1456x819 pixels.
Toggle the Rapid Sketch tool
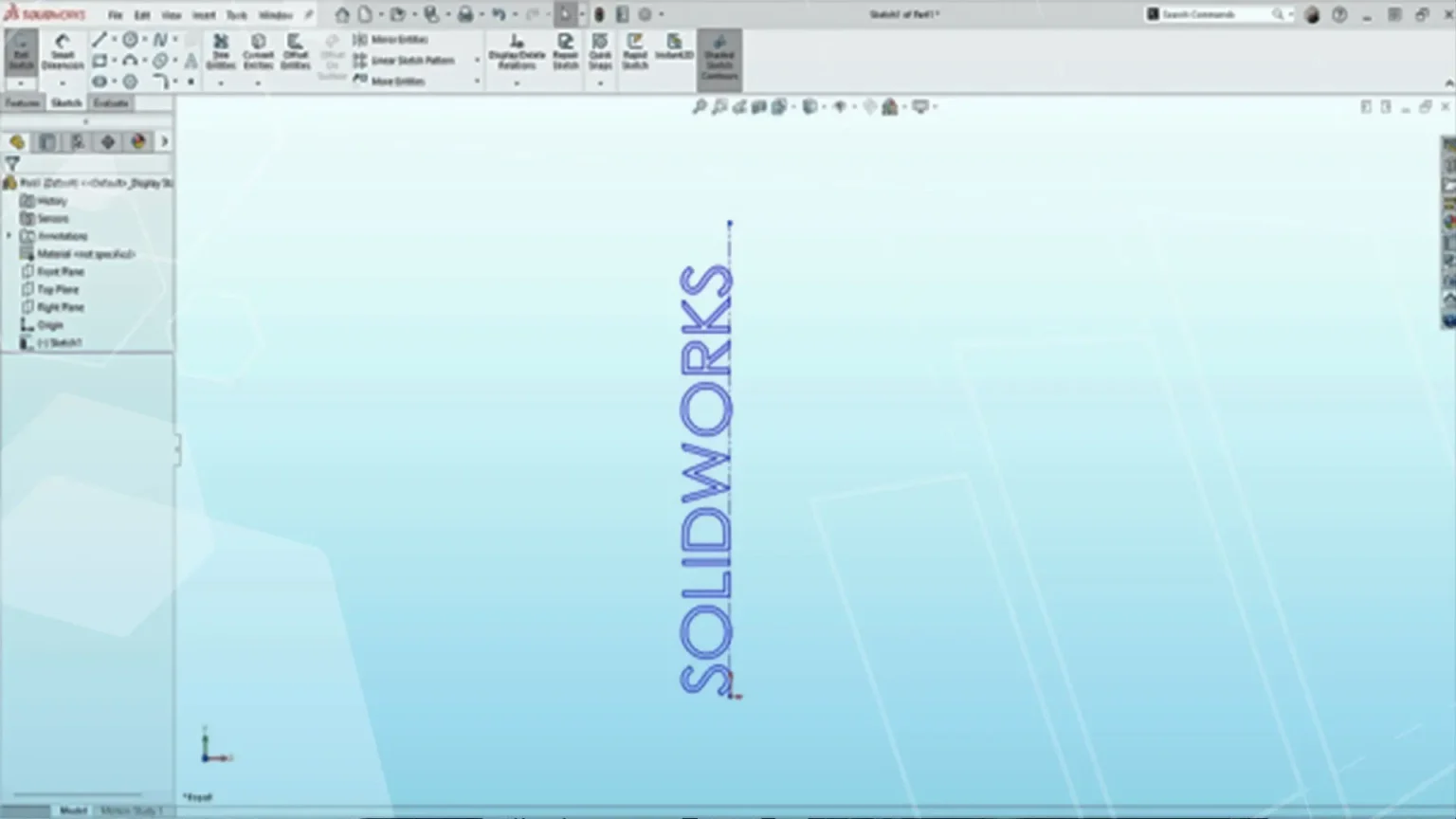(635, 52)
